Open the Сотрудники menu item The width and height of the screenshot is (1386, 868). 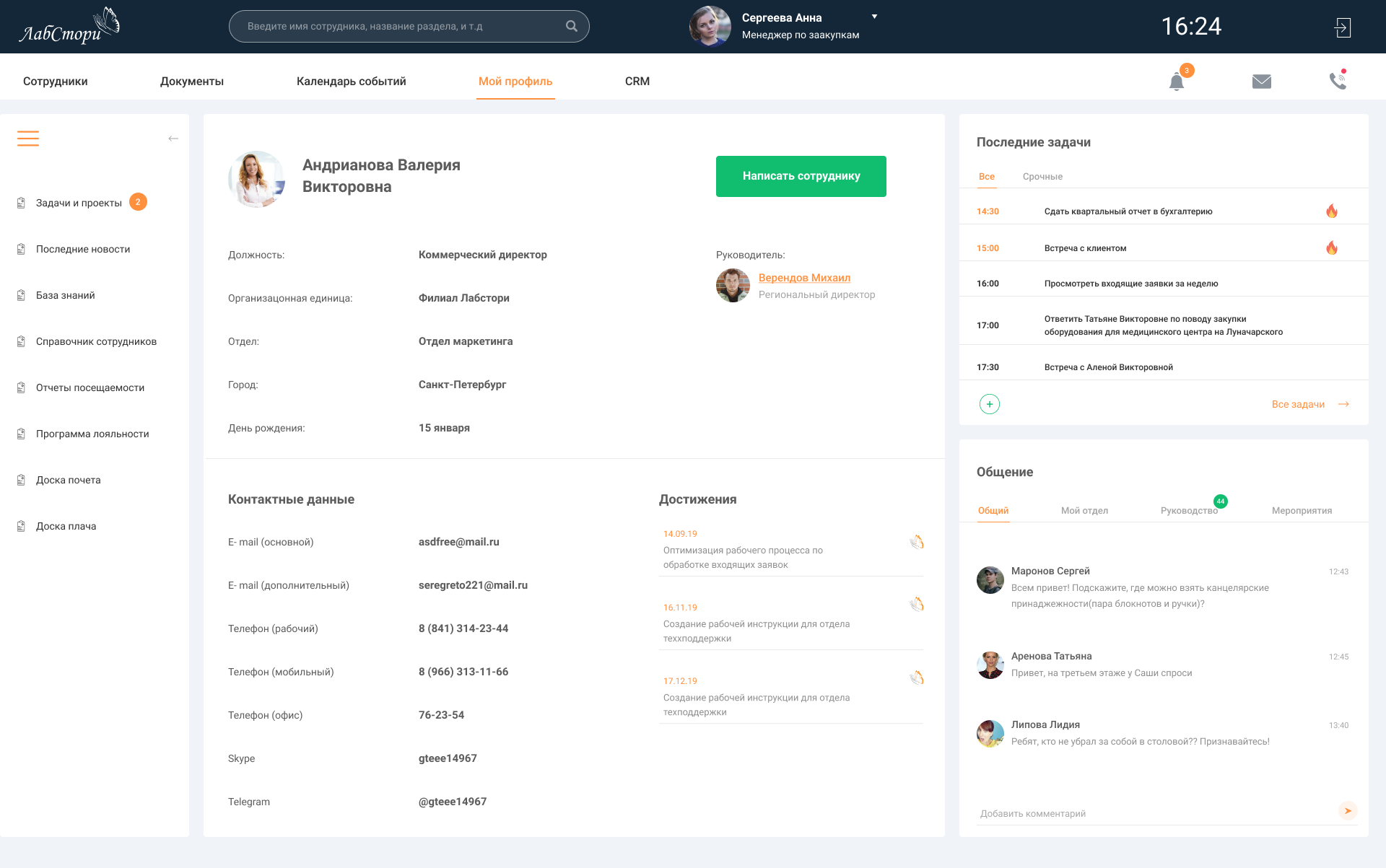point(56,81)
